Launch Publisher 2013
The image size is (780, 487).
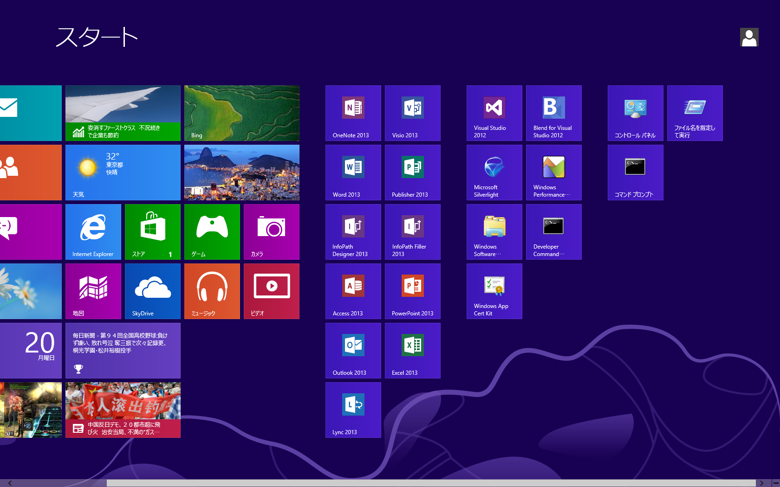tap(412, 173)
